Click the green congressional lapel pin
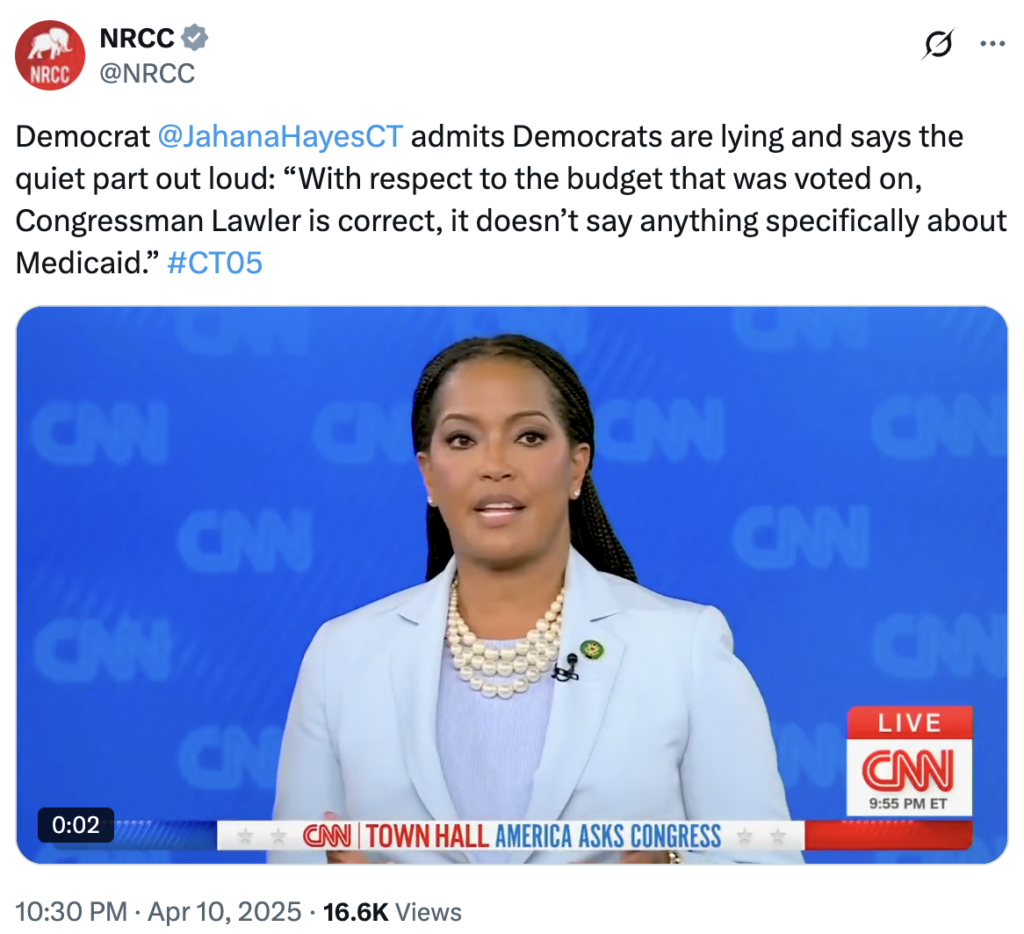The image size is (1024, 934). [592, 649]
